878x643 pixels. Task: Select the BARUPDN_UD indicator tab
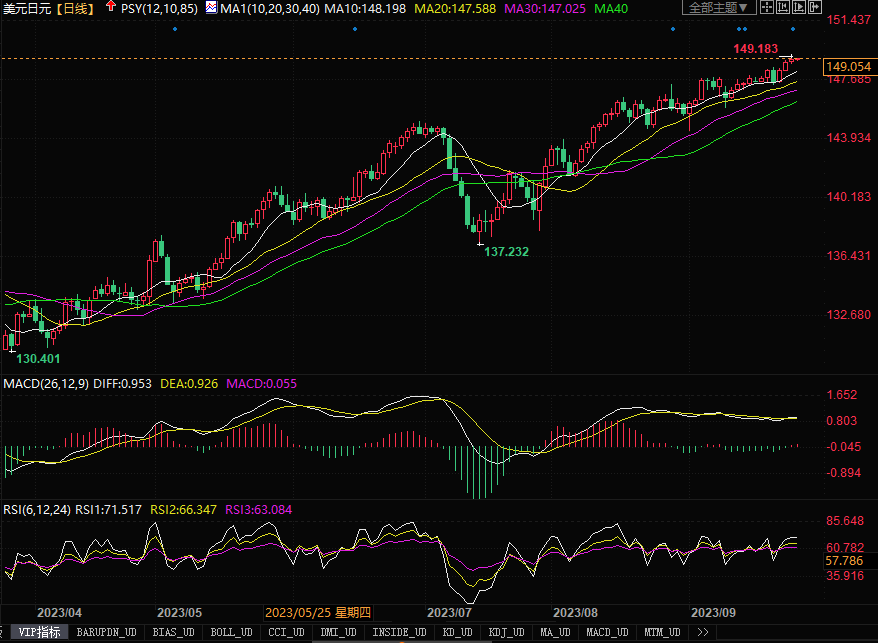(106, 632)
